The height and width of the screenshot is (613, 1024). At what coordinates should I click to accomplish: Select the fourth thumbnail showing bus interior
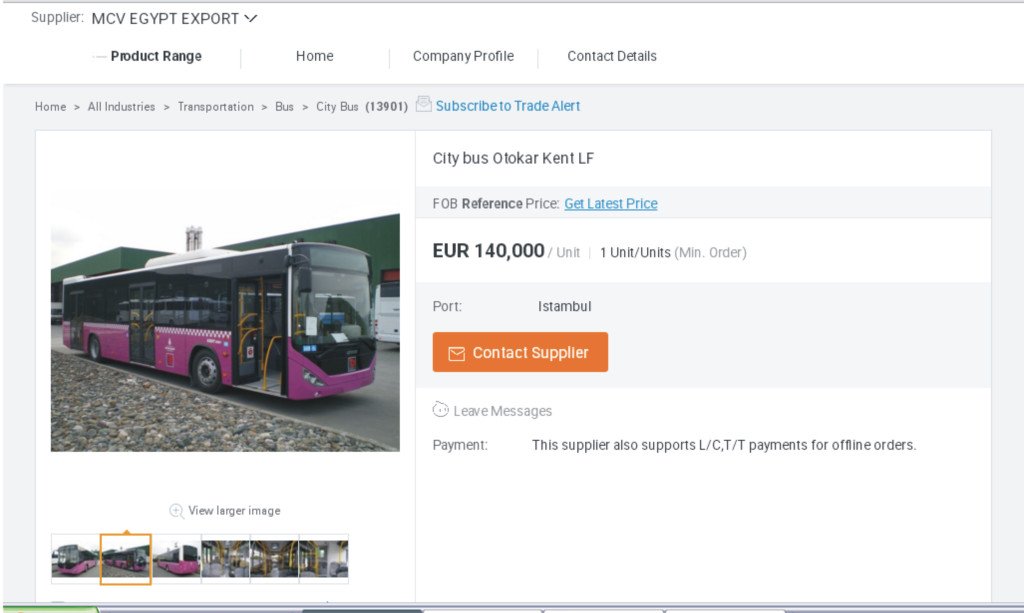click(225, 559)
